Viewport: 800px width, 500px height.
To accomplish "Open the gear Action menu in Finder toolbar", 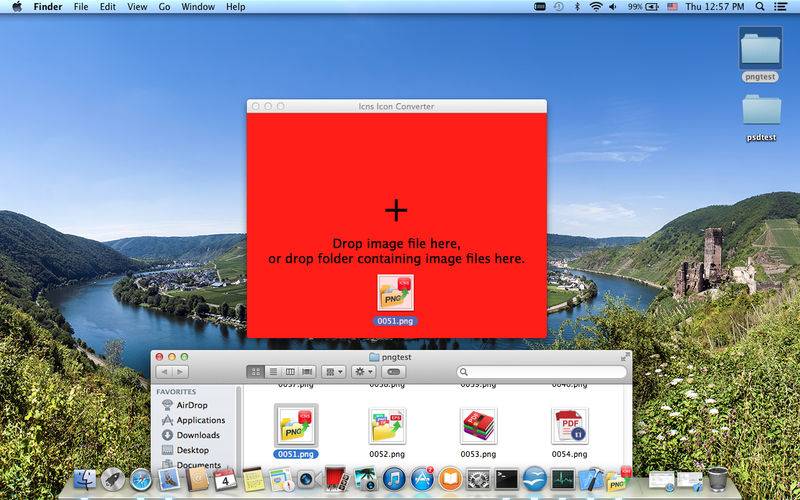I will click(364, 372).
